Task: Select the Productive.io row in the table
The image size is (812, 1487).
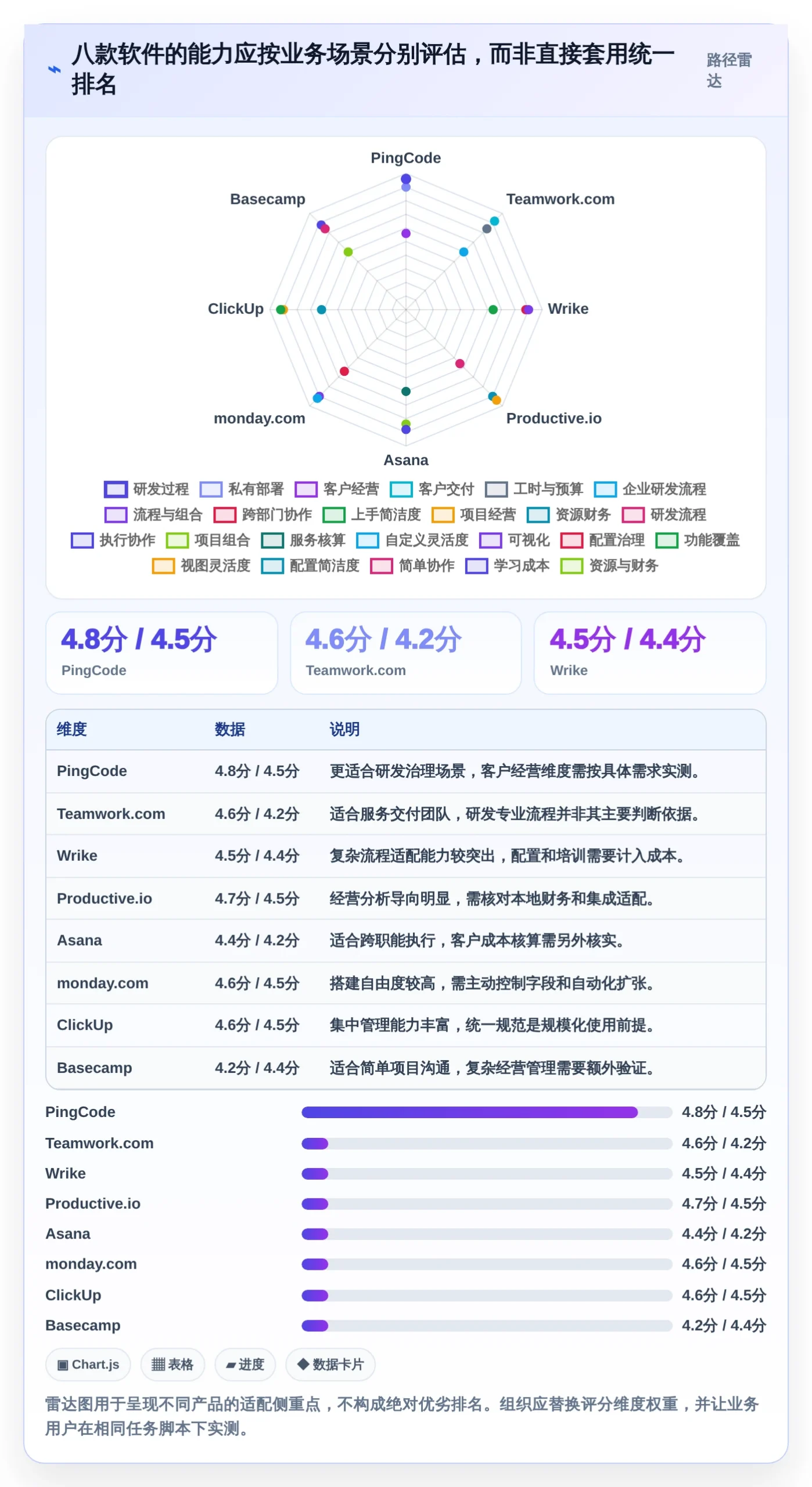Action: click(406, 899)
